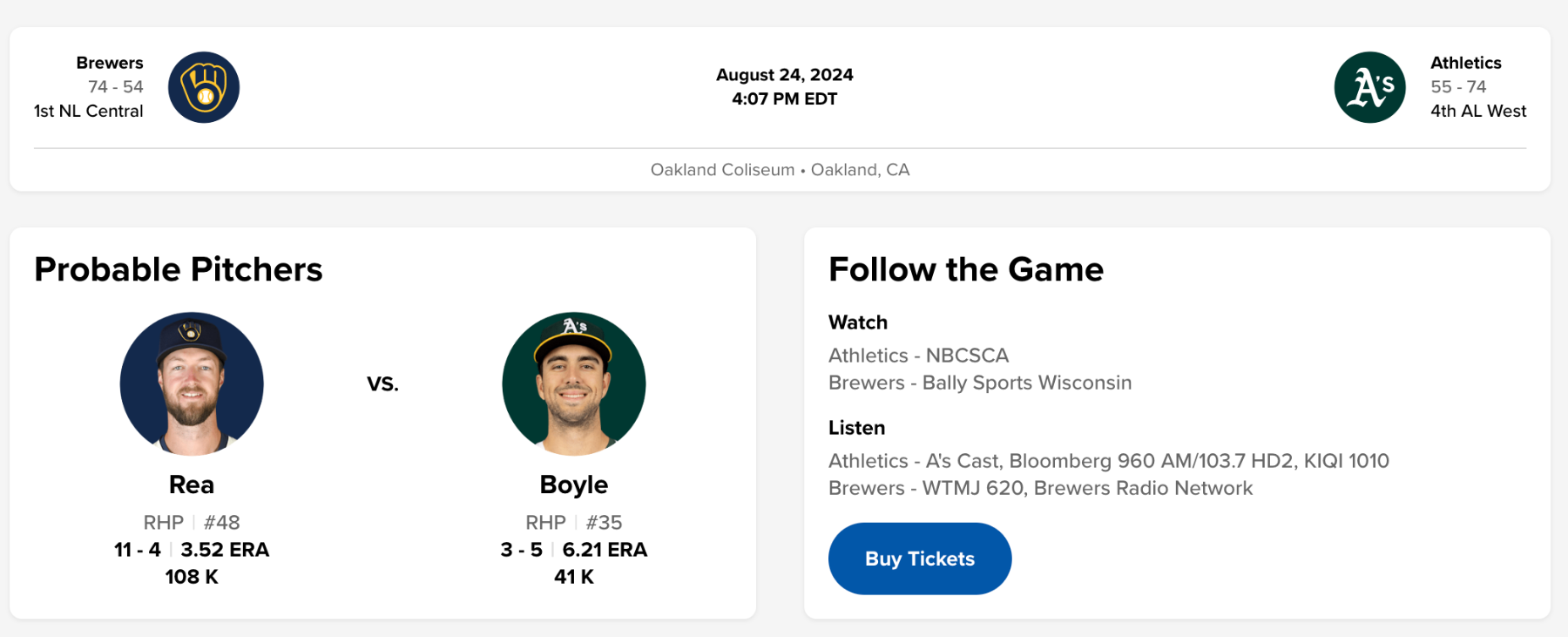Select the 4th AL West standing
Viewport: 1568px width, 637px height.
1478,111
